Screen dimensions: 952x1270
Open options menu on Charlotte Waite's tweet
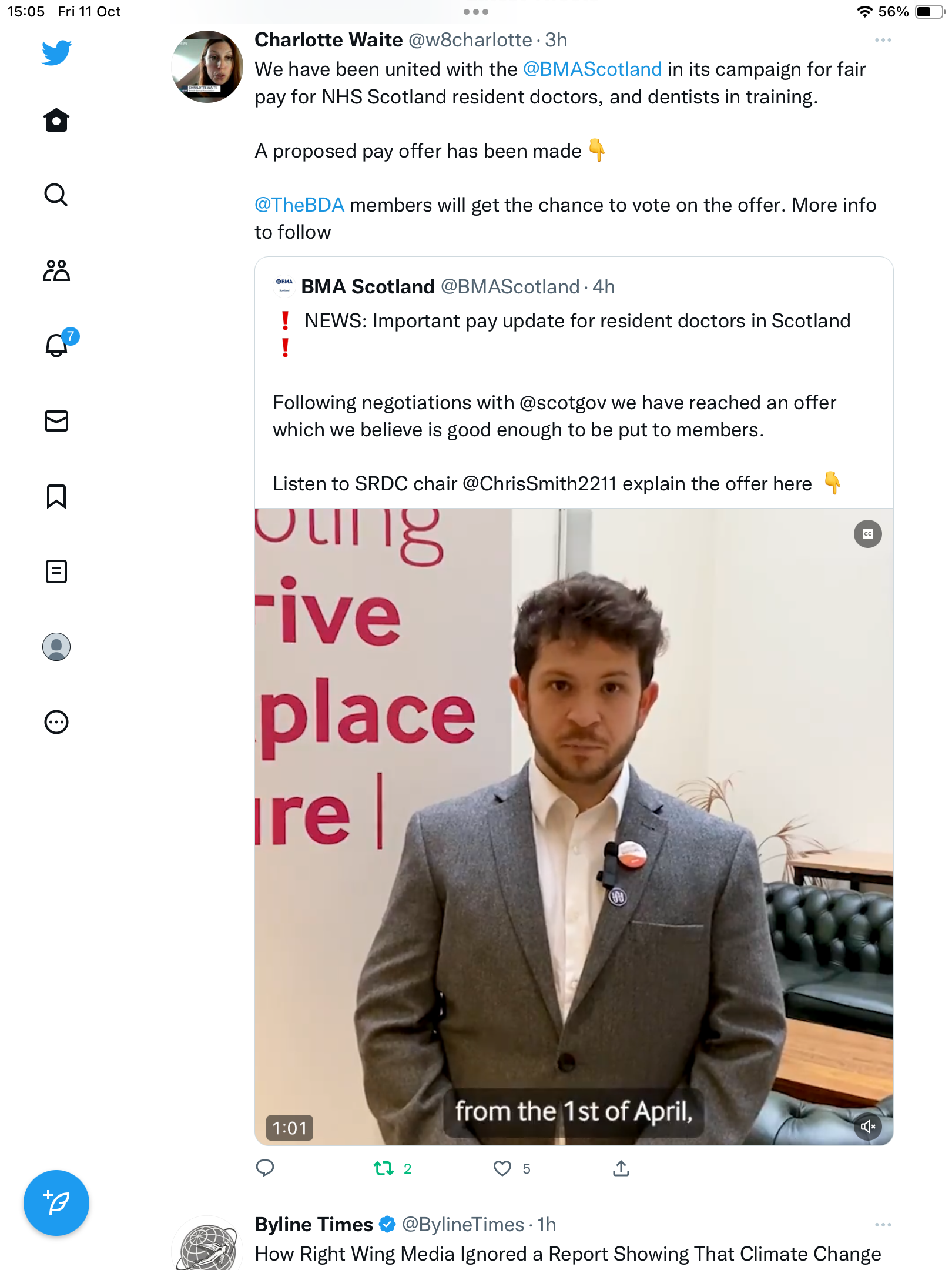click(x=883, y=40)
